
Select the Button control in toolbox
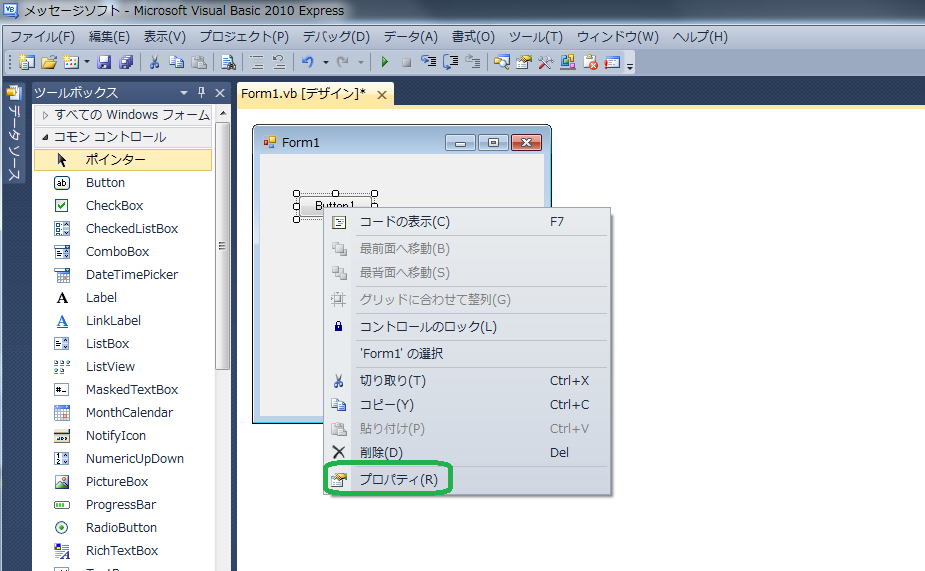point(123,182)
